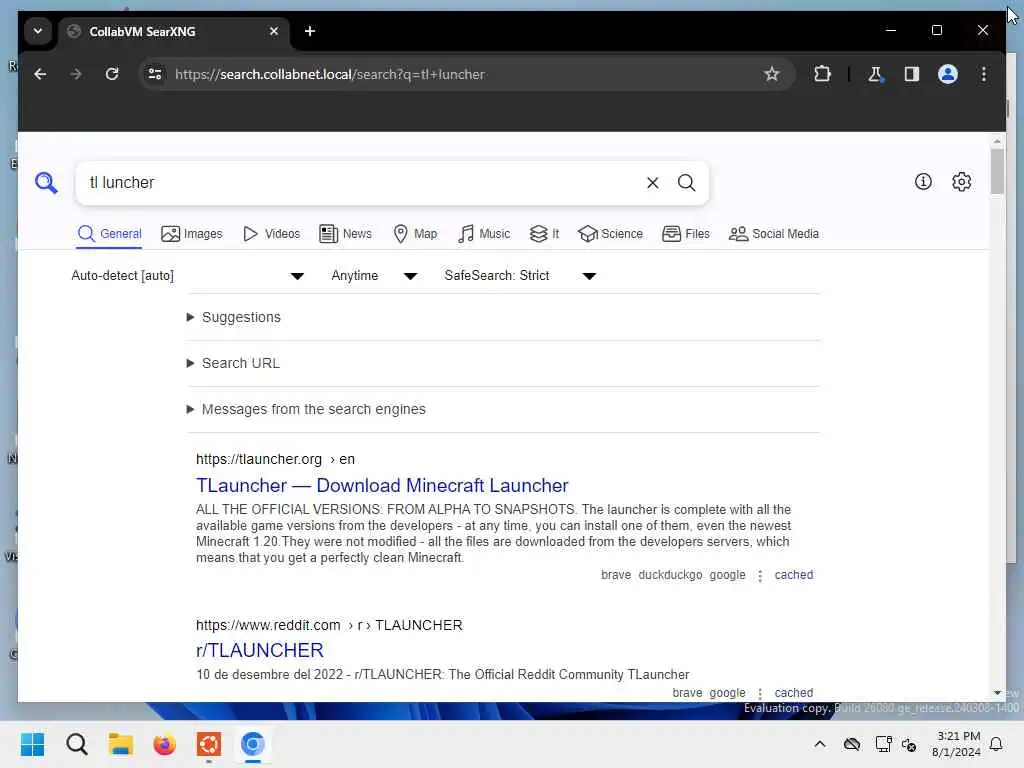Open the Auto-detect language dropdown

tap(187, 276)
